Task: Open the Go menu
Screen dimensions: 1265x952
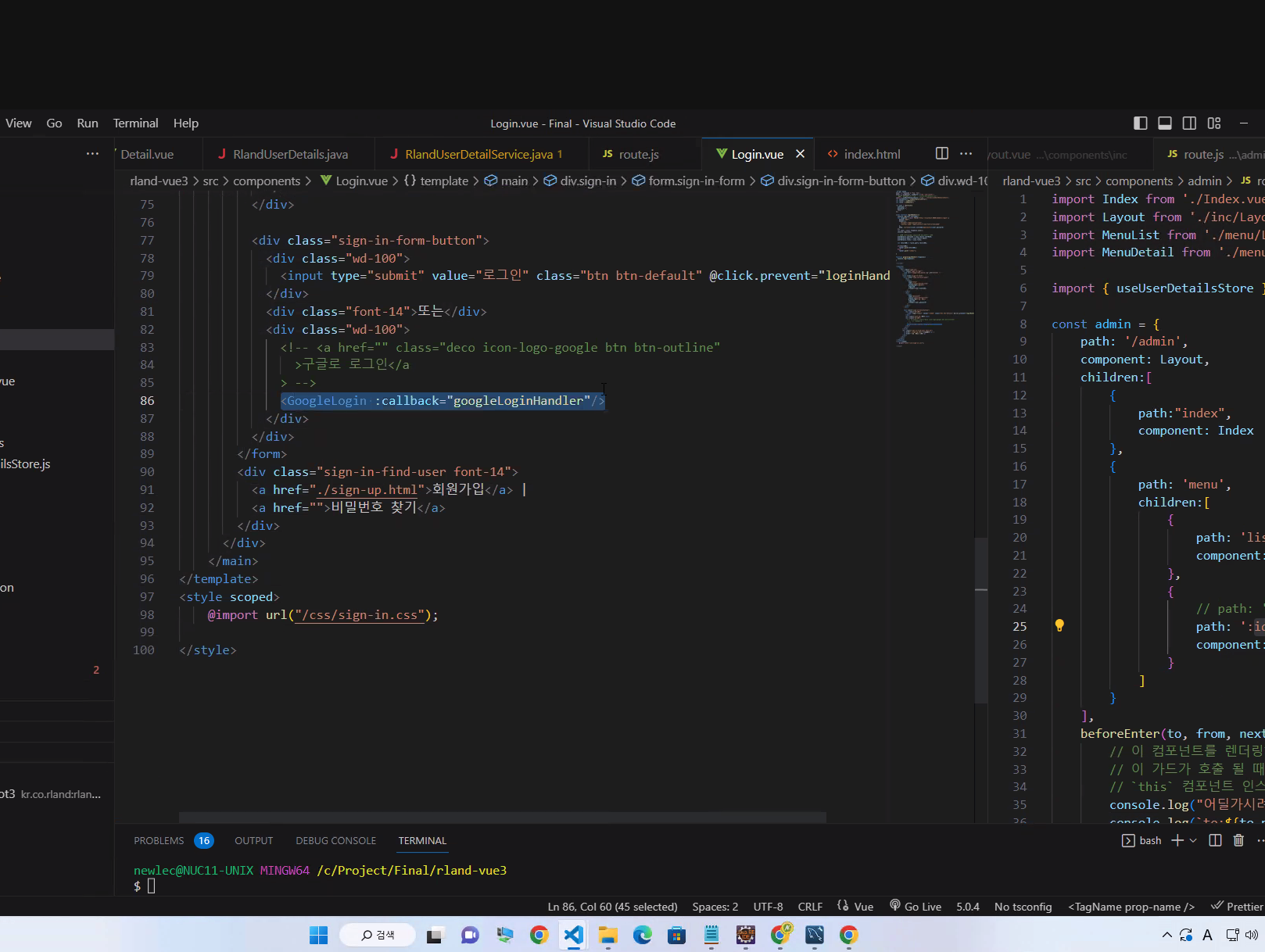Action: tap(54, 123)
